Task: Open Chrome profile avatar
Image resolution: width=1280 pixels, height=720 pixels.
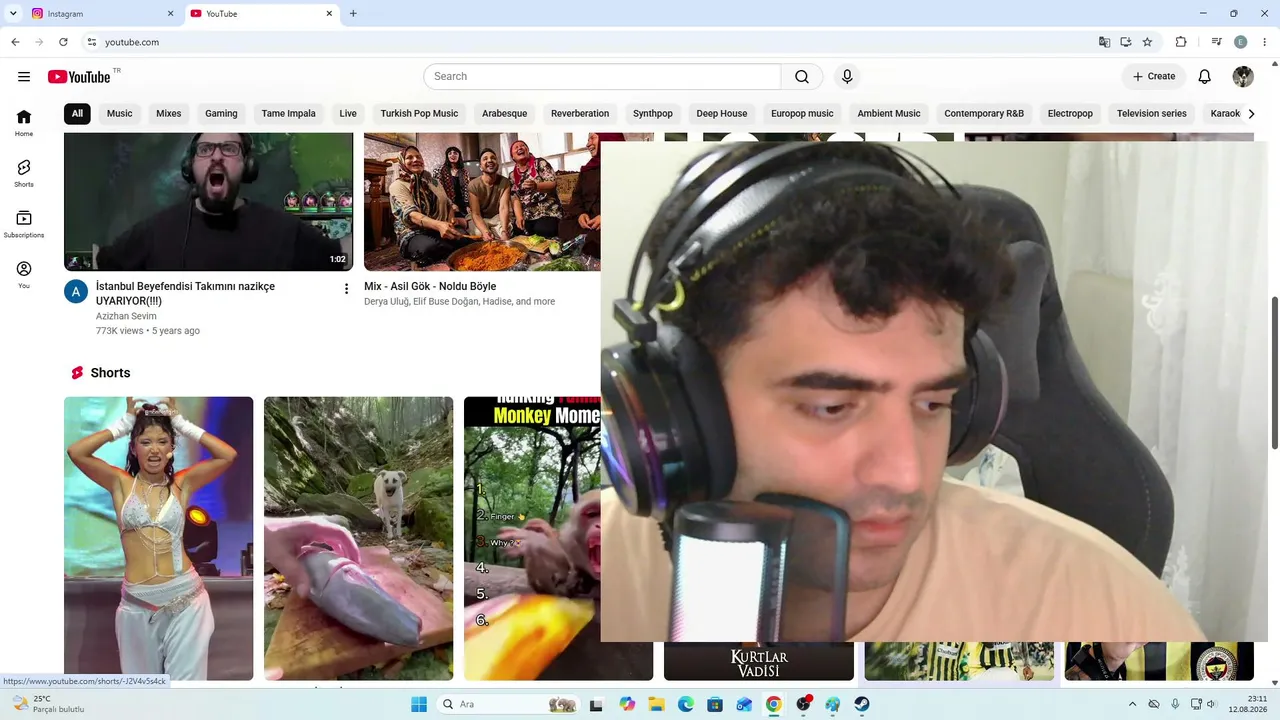Action: tap(1241, 42)
